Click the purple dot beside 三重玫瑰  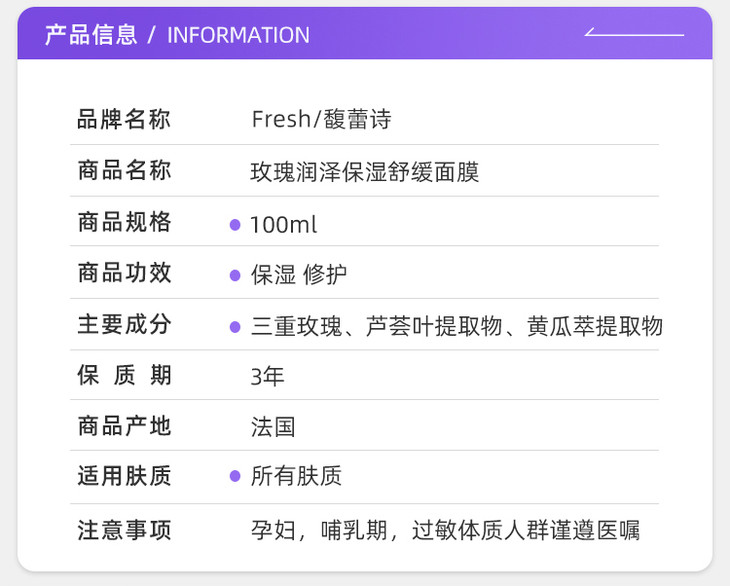(x=235, y=326)
